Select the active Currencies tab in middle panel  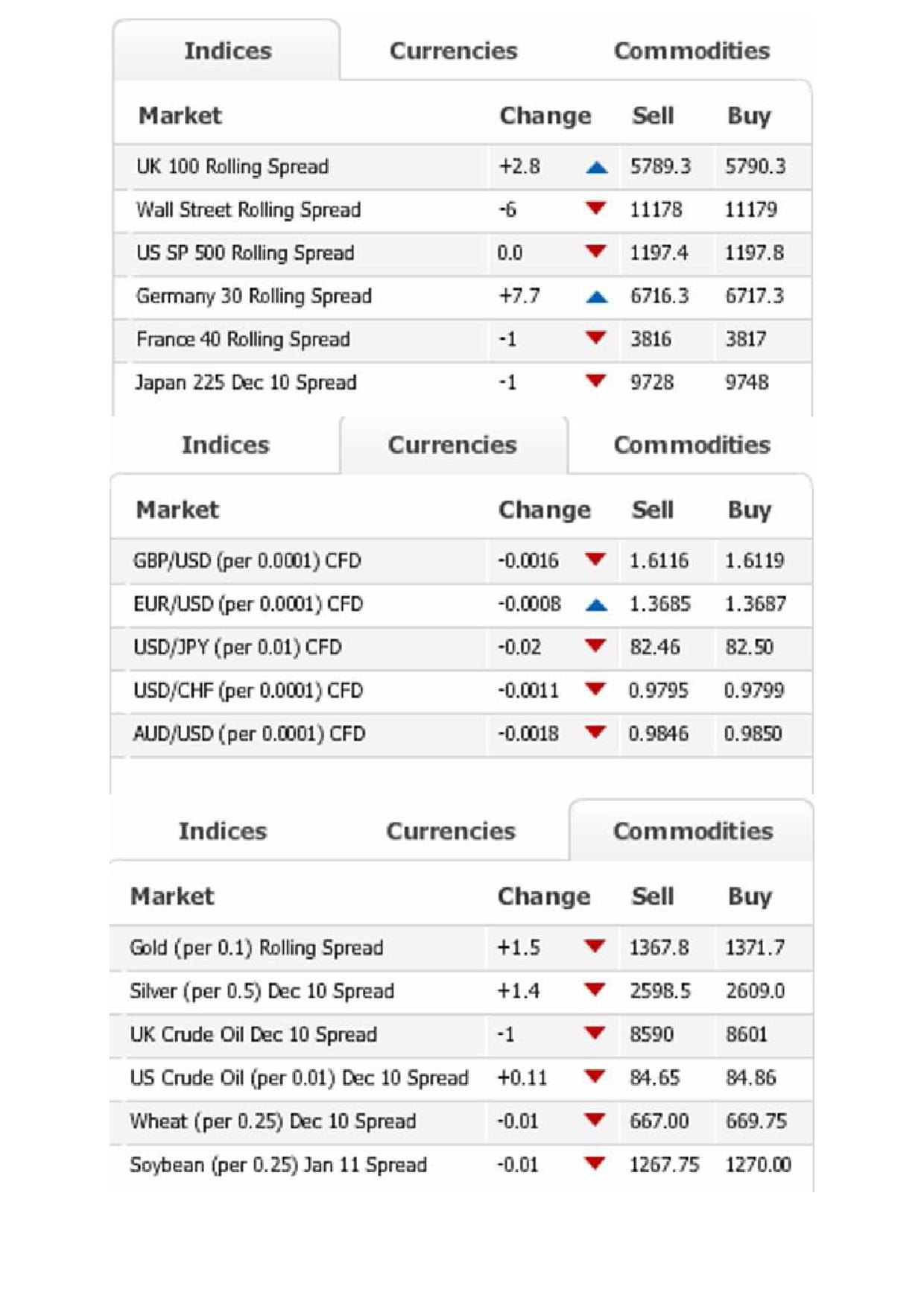tap(452, 445)
